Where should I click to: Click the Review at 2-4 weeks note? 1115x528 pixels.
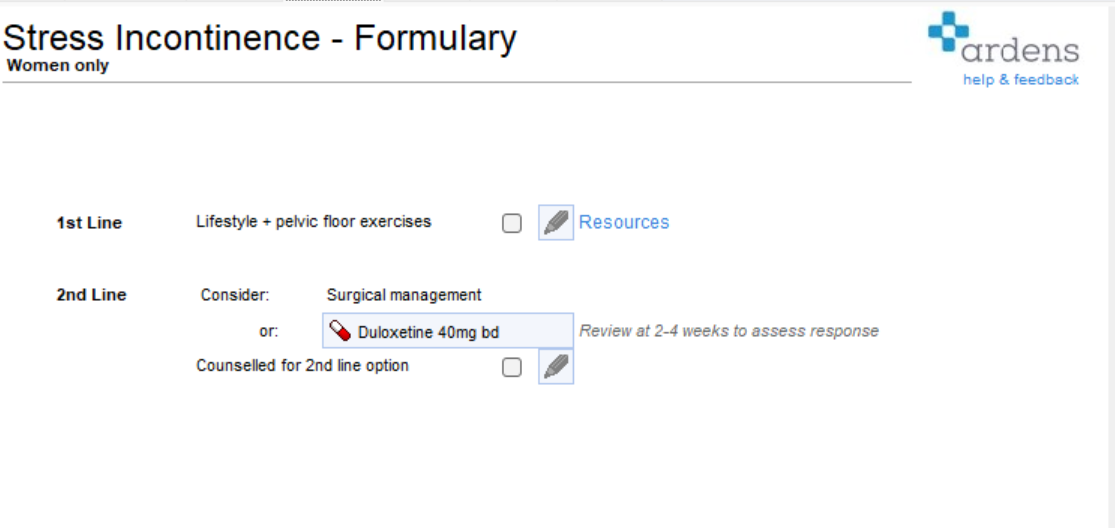click(729, 330)
